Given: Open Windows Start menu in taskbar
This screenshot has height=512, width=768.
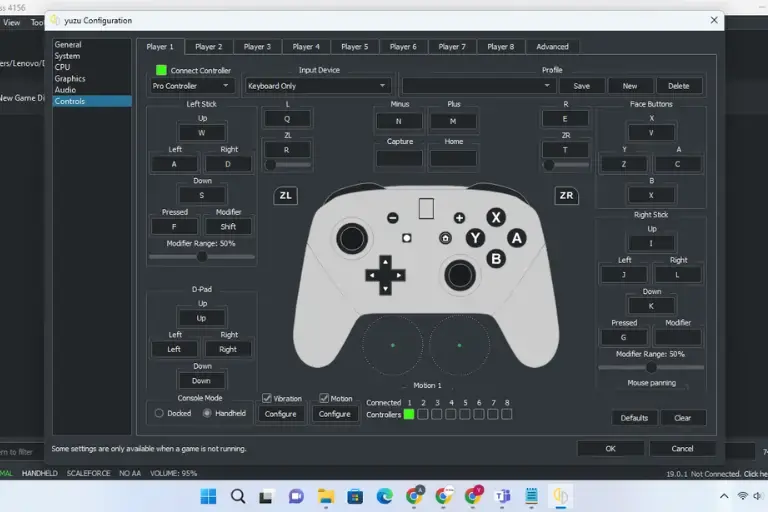Looking at the screenshot, I should 208,496.
